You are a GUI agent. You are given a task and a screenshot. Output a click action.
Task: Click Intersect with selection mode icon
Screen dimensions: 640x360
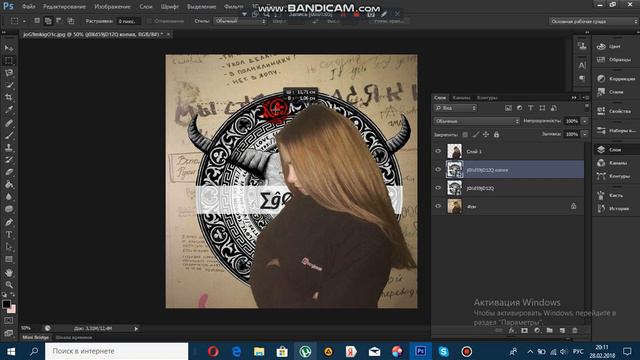(71, 20)
